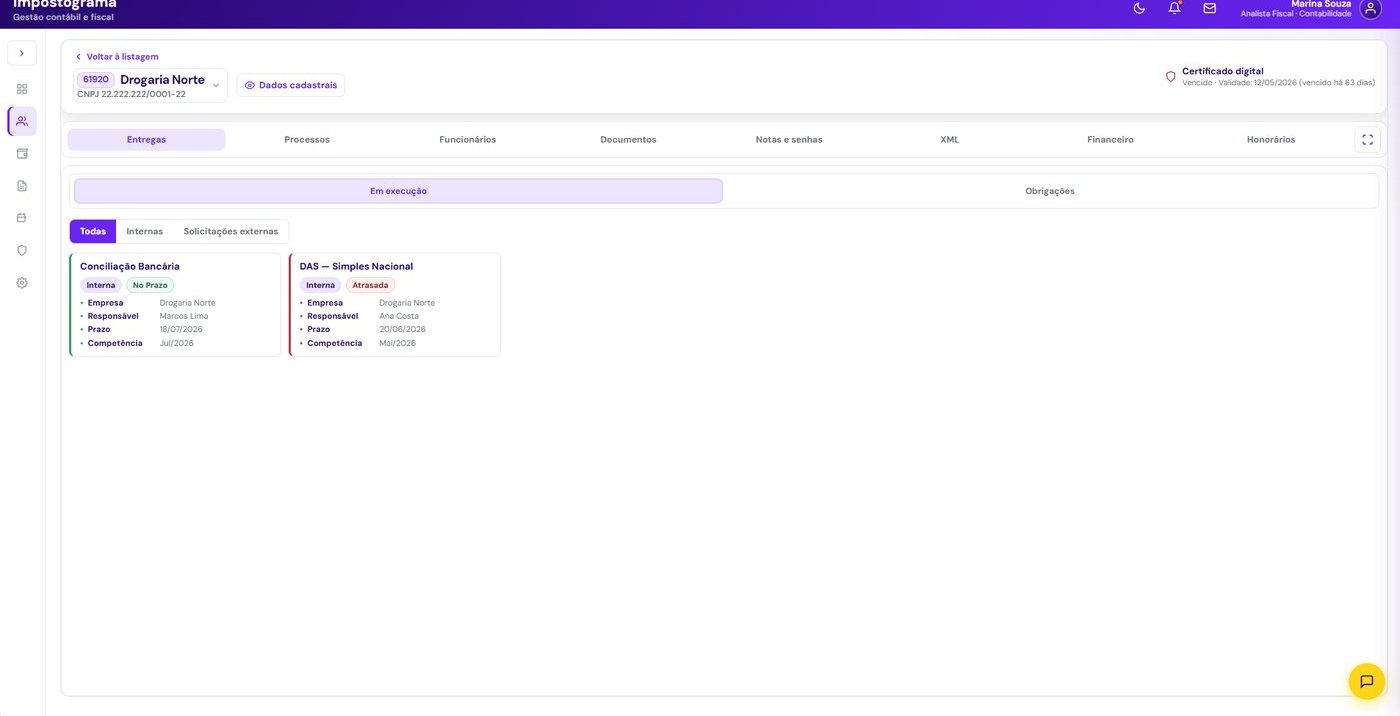Open the DAS — Simples Nacional card title
Viewport: 1400px width, 716px height.
[356, 267]
